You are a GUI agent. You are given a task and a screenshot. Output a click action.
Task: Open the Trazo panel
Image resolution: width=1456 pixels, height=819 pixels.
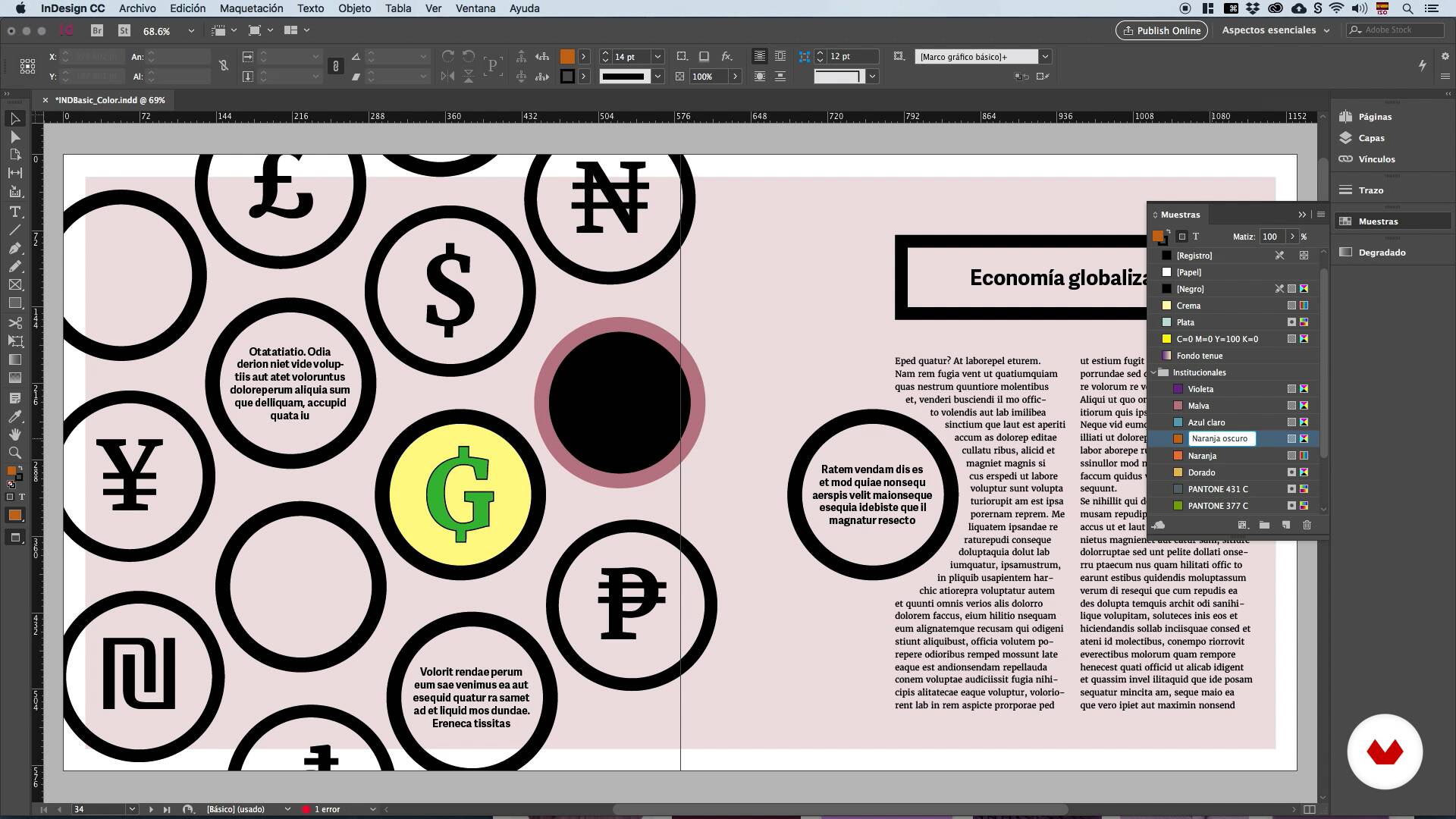click(1370, 190)
